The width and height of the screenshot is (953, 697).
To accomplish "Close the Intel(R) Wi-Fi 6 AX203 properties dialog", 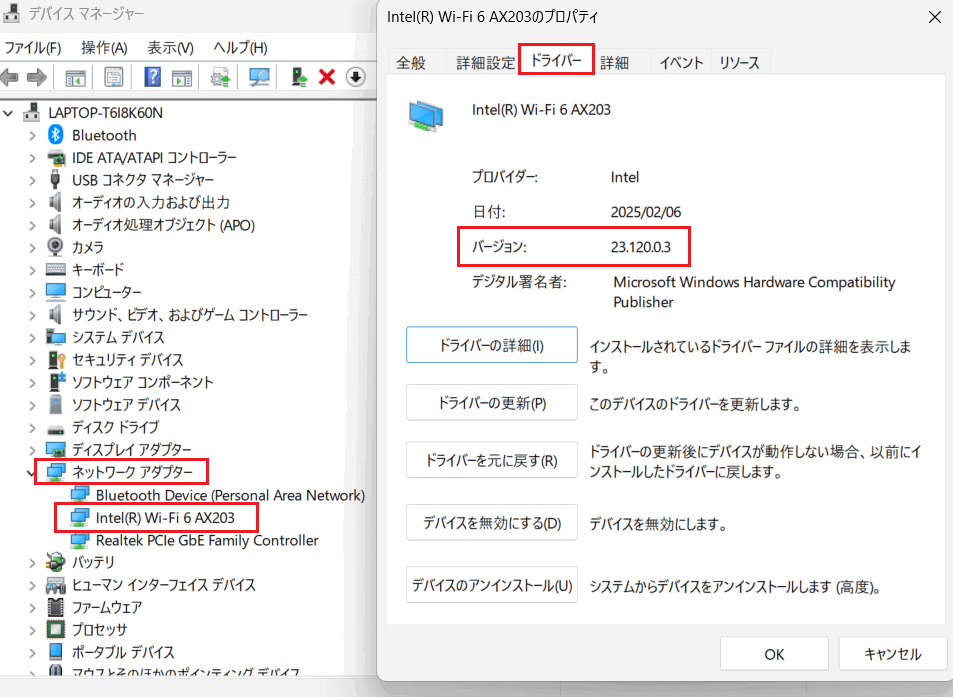I will click(935, 17).
